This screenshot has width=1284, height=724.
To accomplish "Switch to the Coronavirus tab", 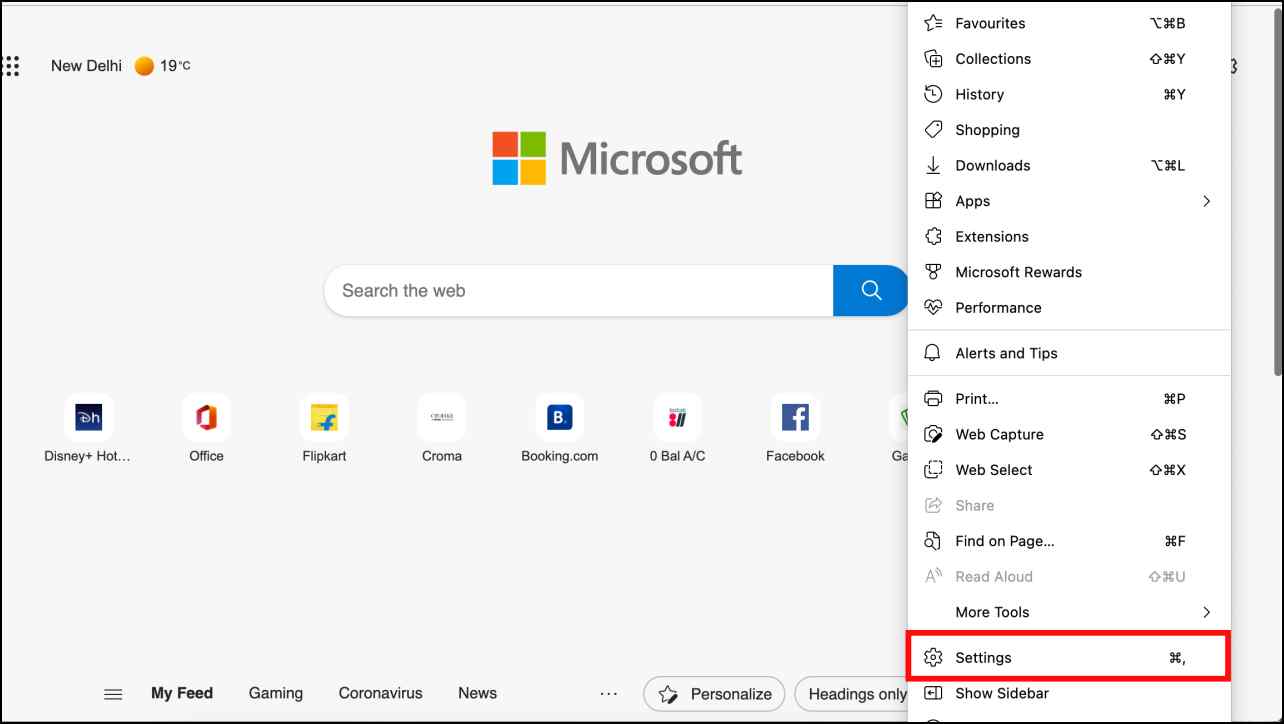I will coord(380,693).
